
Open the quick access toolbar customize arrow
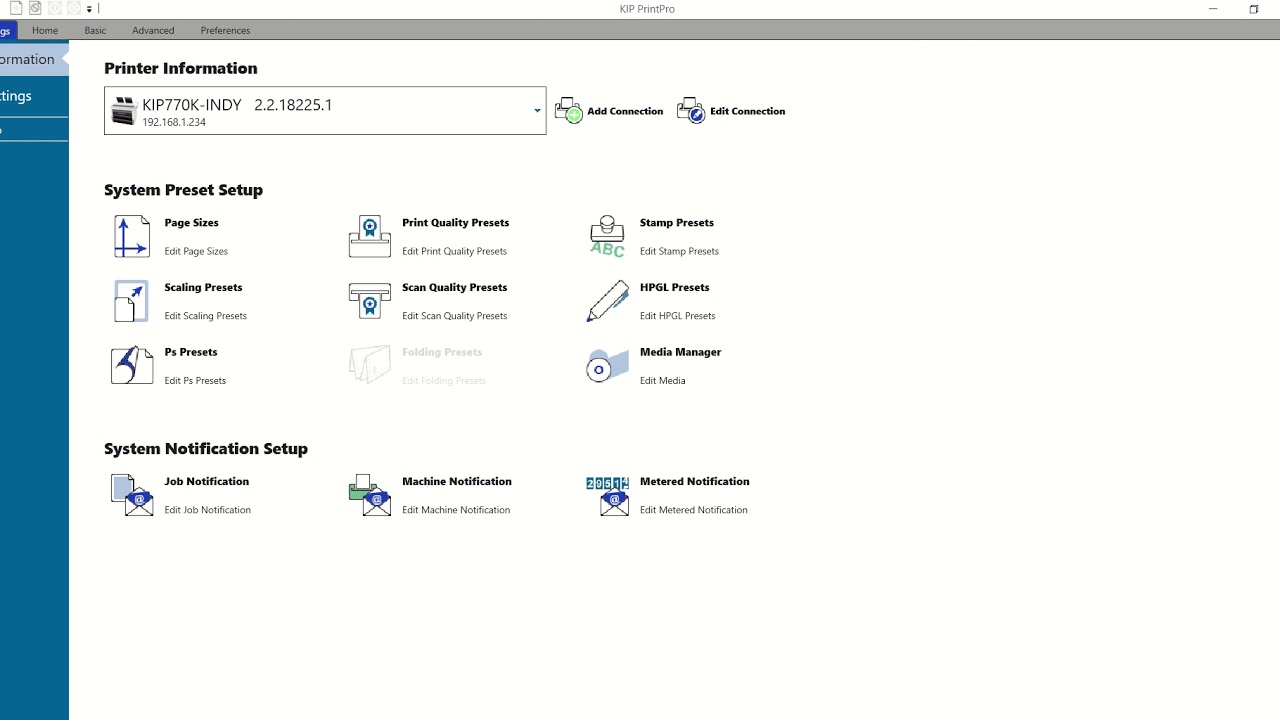pos(89,9)
